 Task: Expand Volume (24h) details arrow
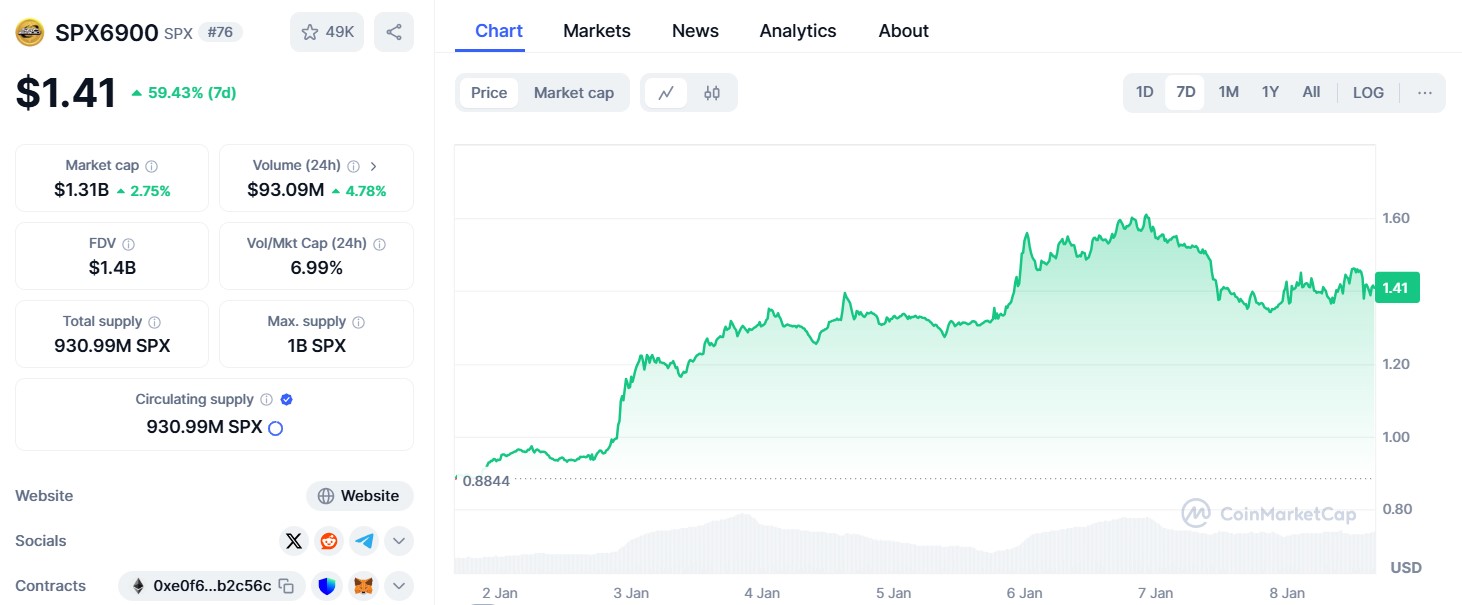click(374, 166)
